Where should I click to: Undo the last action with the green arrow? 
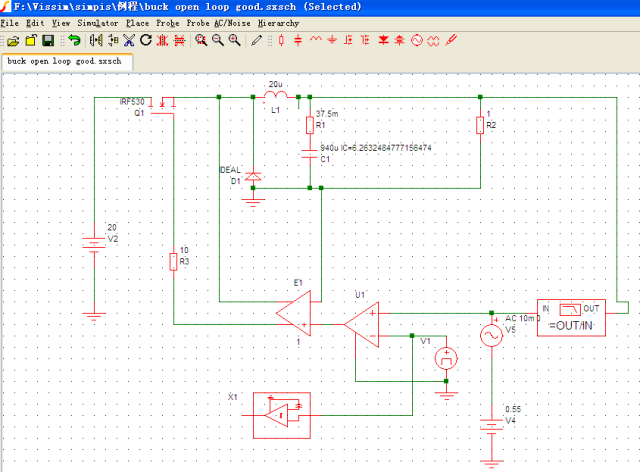(x=74, y=40)
